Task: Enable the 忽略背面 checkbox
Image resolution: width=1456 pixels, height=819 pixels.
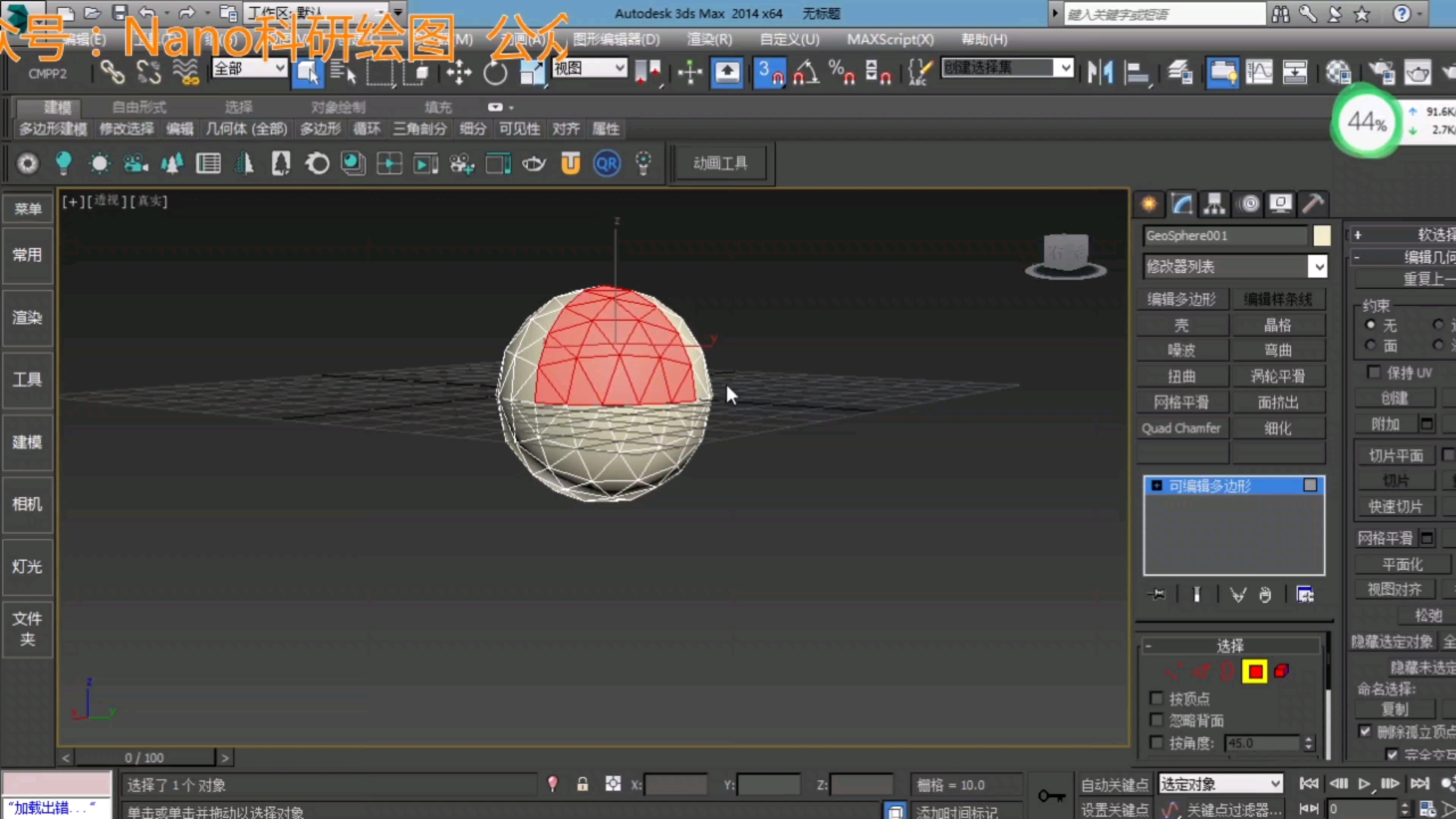Action: [1156, 720]
